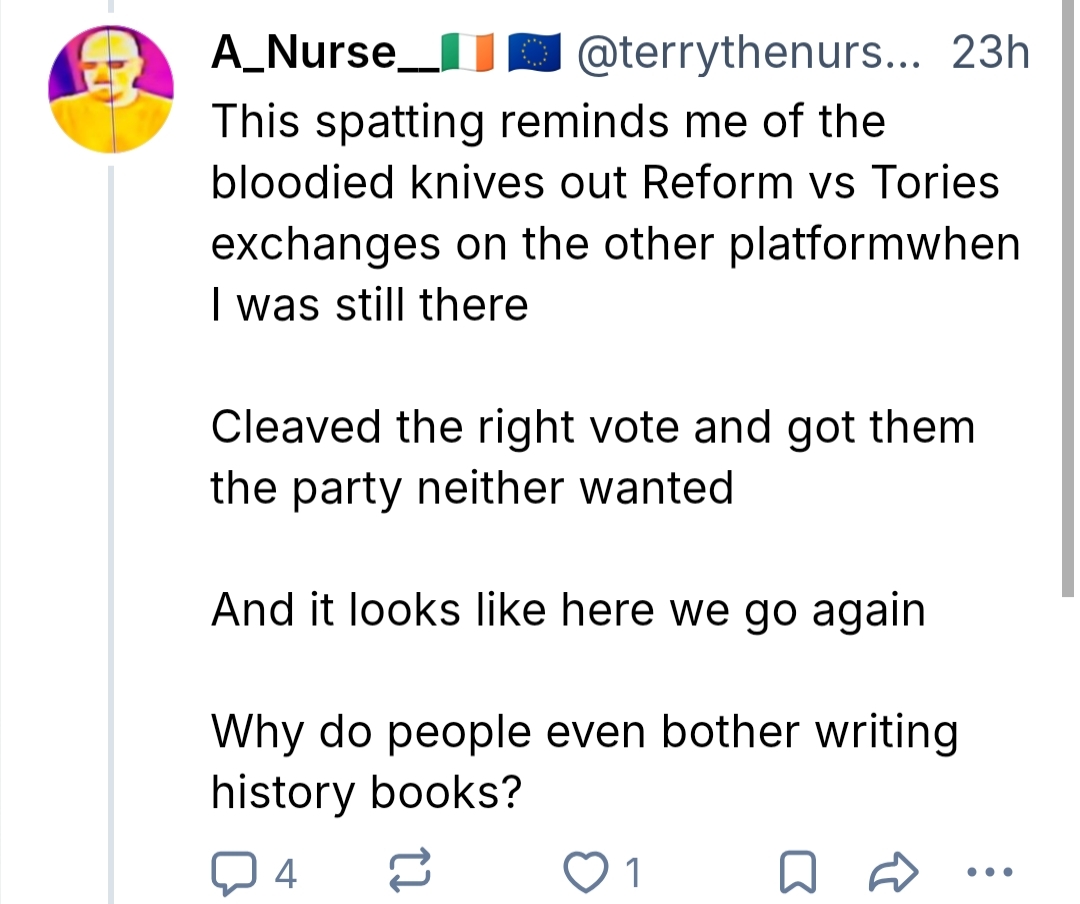
Task: Click the EU flag emoji in the name
Action: tap(534, 55)
